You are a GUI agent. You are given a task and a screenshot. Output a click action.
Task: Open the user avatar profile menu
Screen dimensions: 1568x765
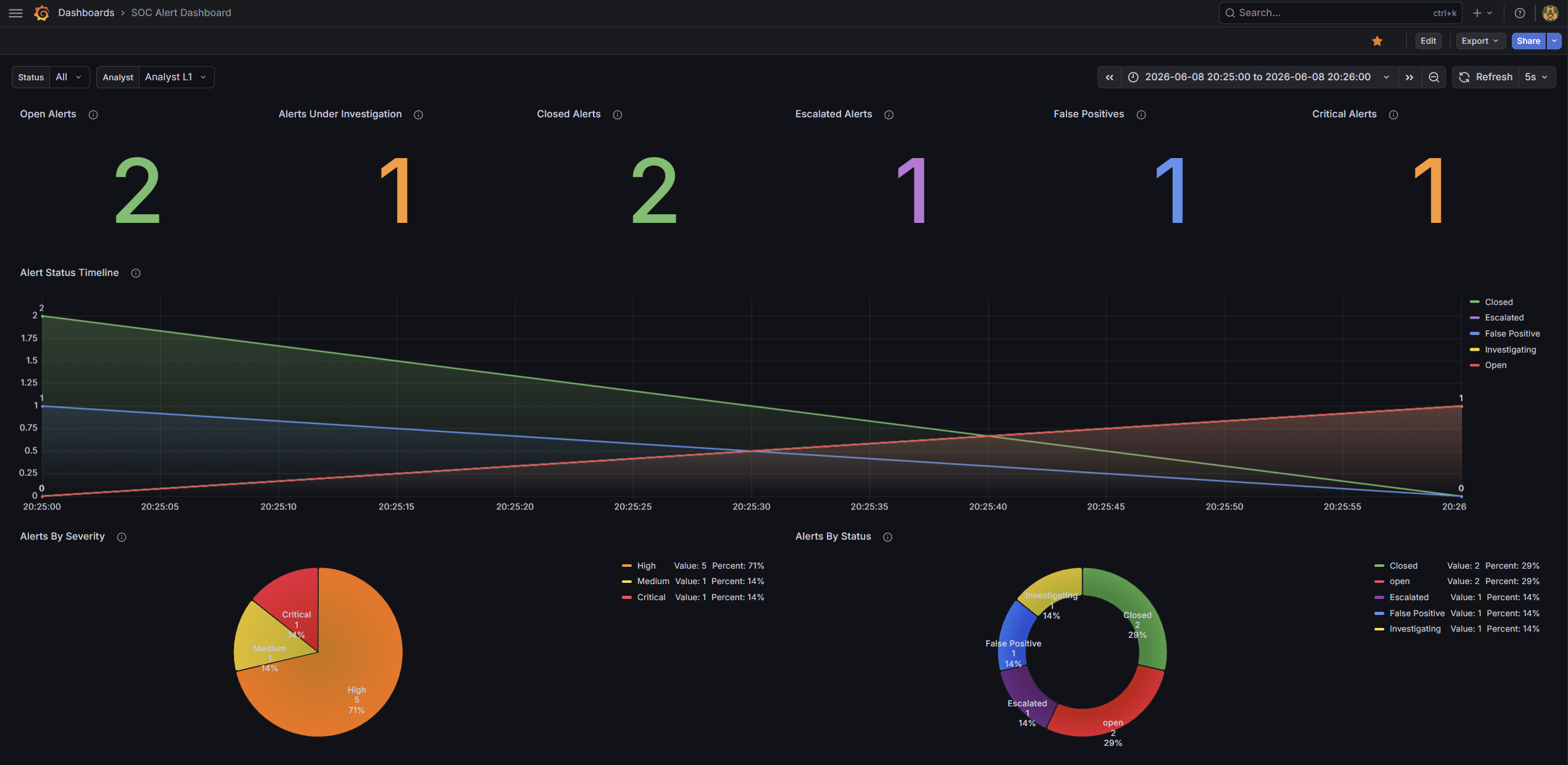[1550, 13]
